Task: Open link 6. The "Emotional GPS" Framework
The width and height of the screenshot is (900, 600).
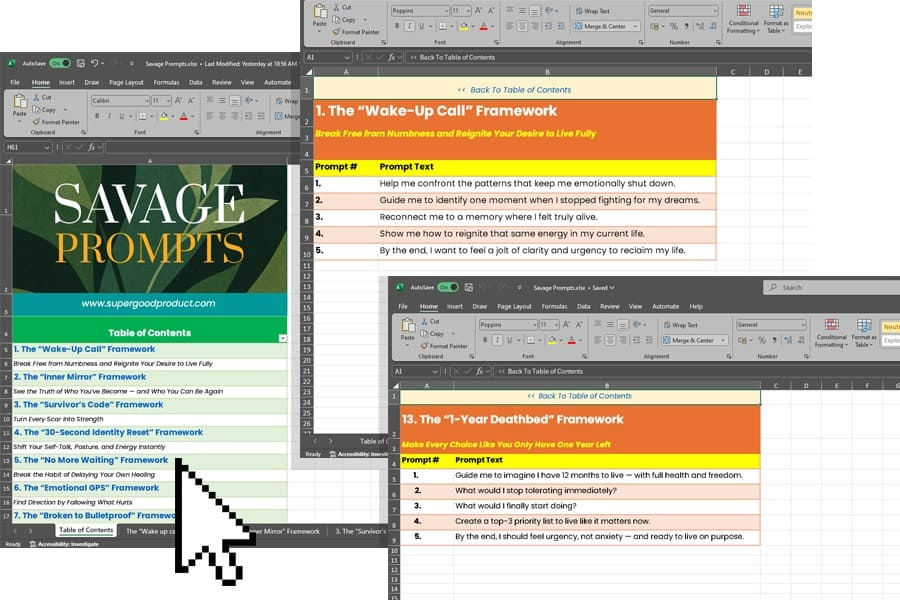Action: click(x=86, y=487)
